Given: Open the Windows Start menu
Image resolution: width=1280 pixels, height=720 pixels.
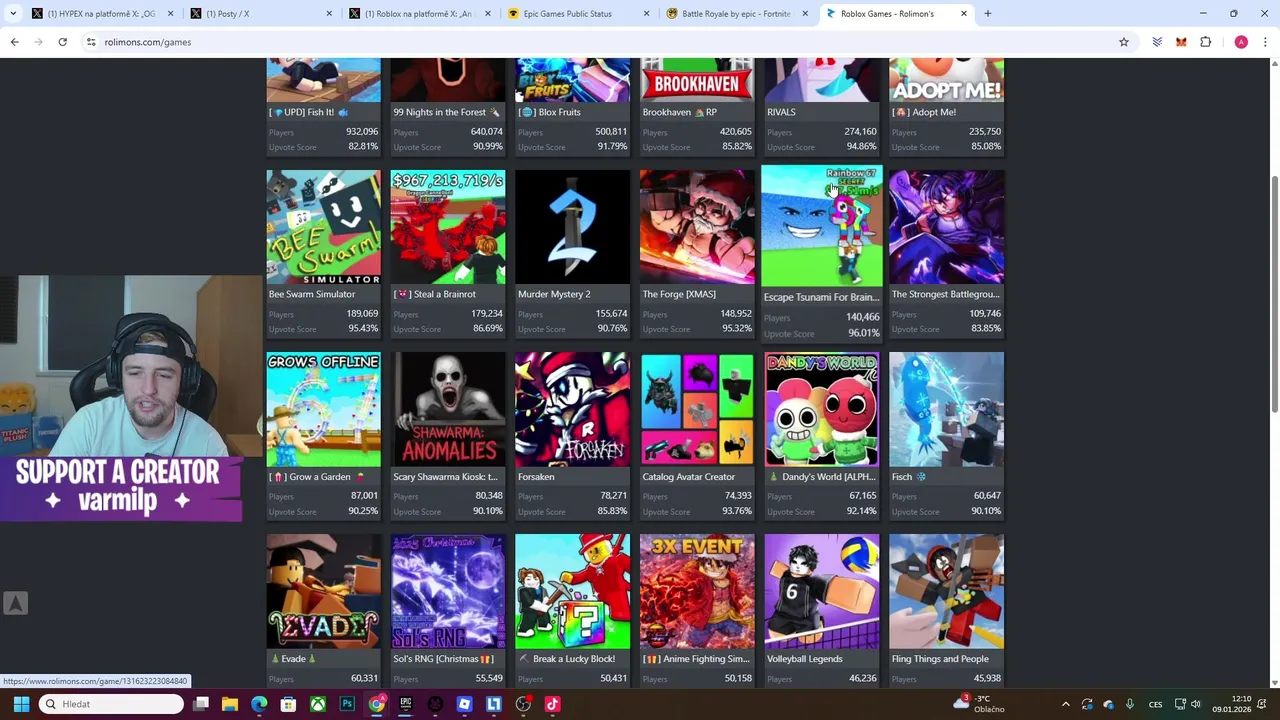Looking at the screenshot, I should (x=21, y=704).
